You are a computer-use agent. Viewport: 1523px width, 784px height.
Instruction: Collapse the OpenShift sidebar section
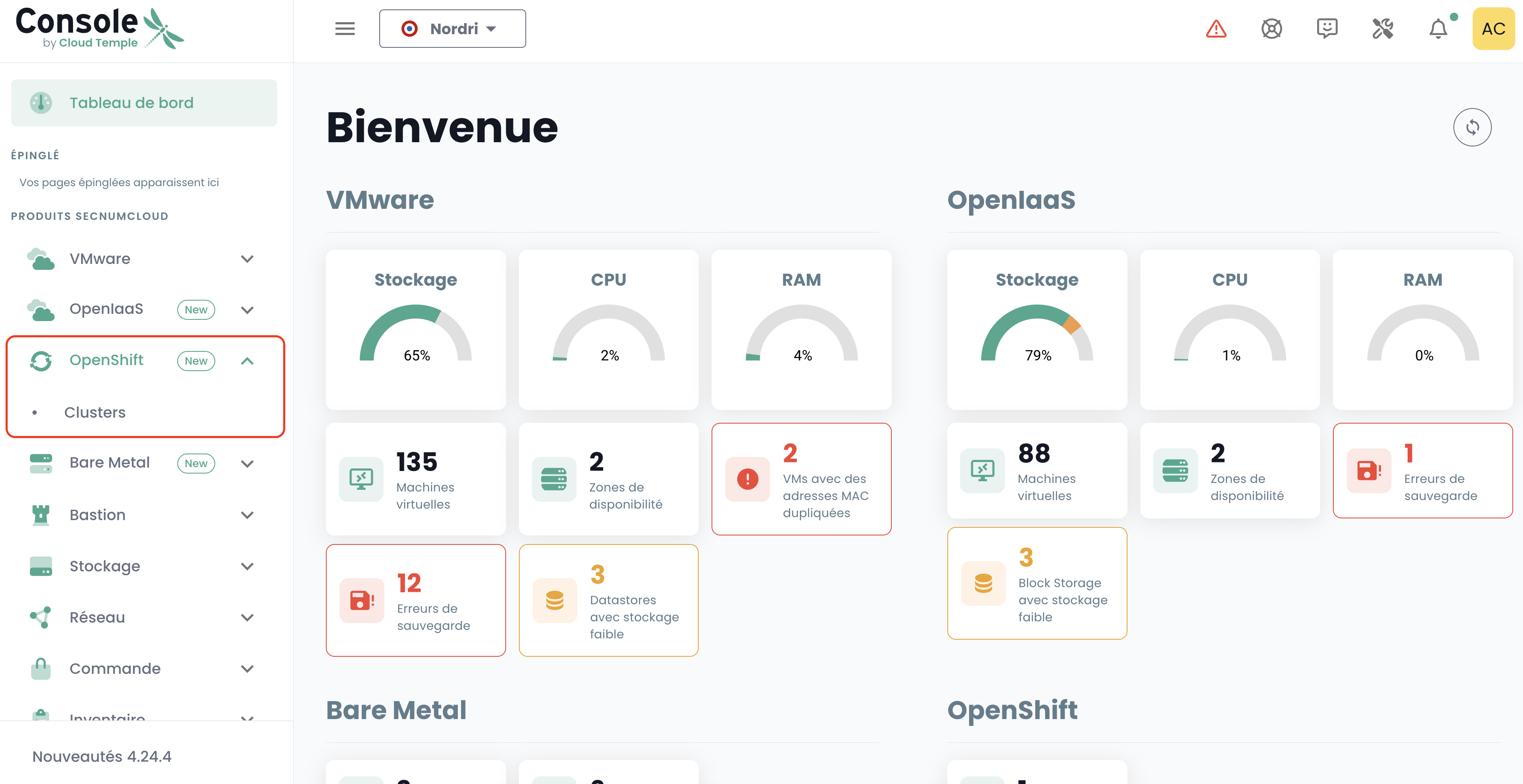point(247,361)
